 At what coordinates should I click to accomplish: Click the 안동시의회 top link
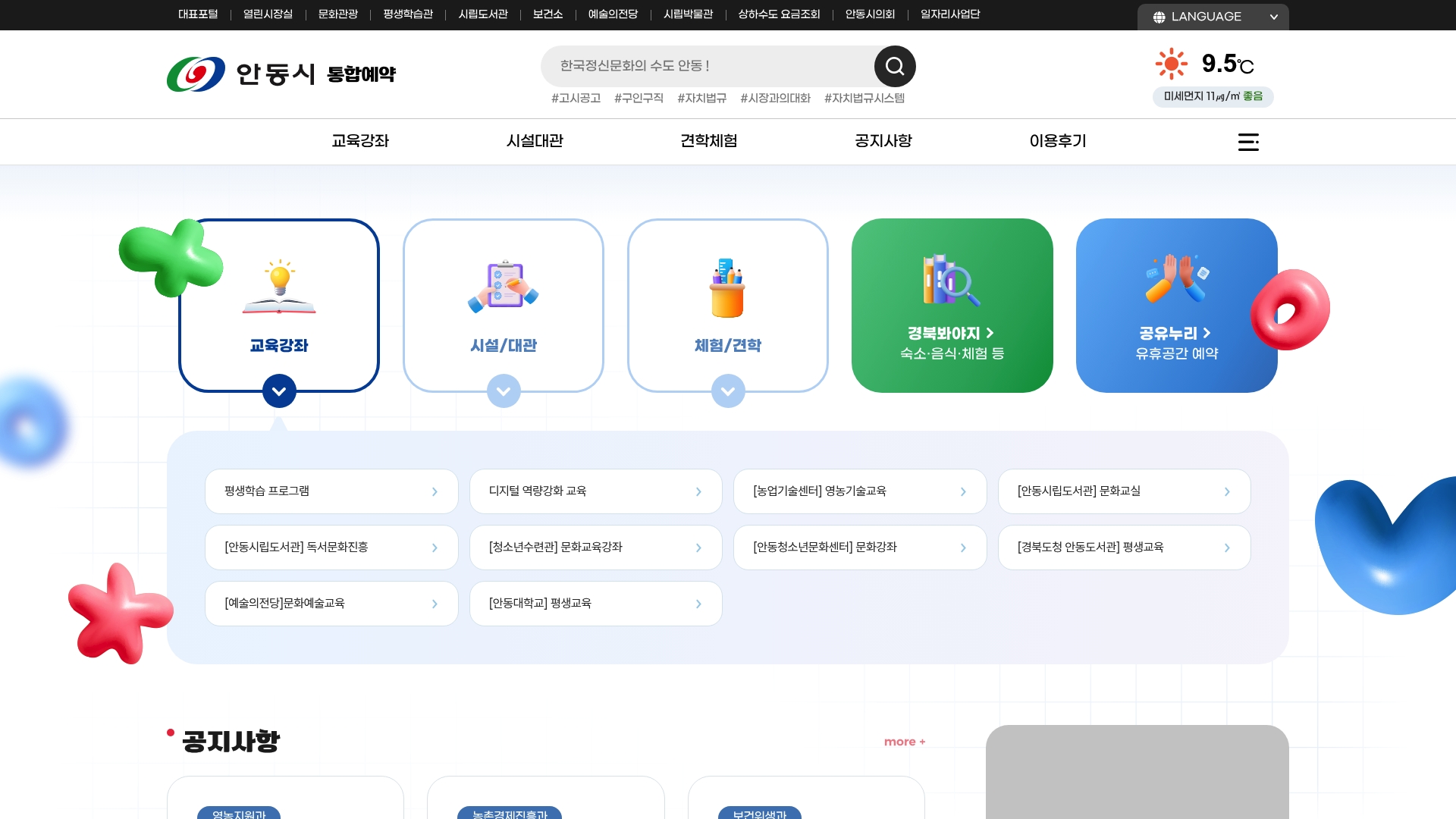870,14
